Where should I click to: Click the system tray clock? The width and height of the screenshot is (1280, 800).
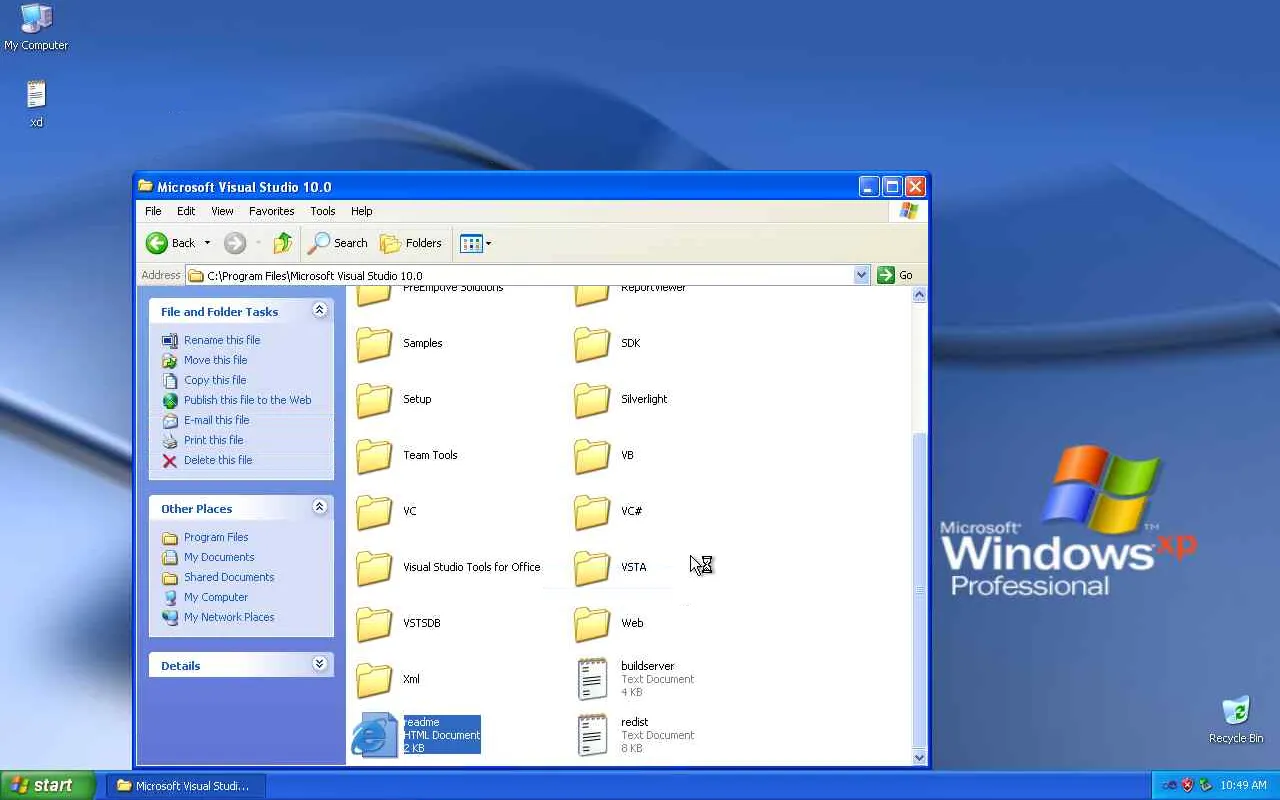[x=1243, y=785]
